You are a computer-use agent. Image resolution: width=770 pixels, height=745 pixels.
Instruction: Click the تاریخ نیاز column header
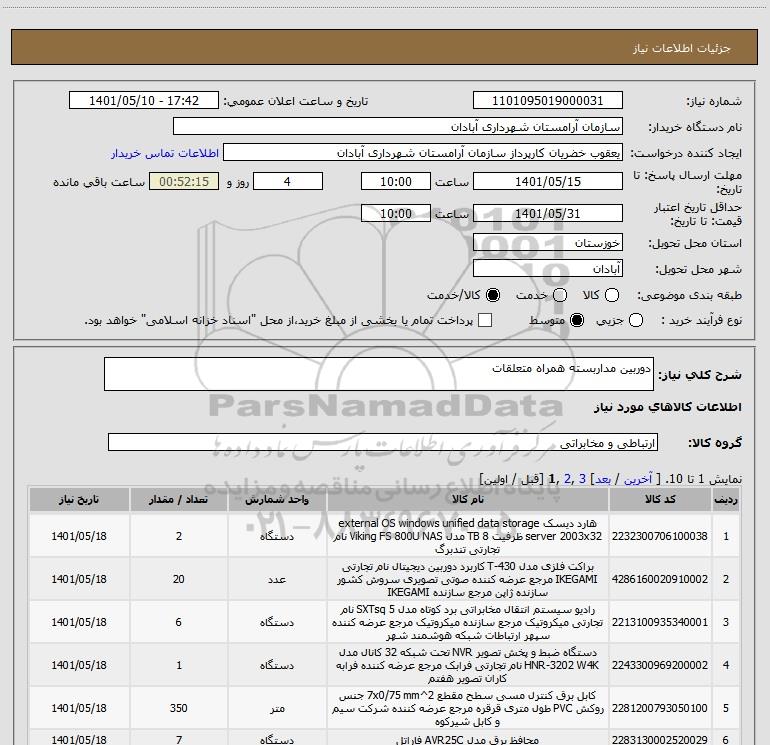tap(79, 499)
